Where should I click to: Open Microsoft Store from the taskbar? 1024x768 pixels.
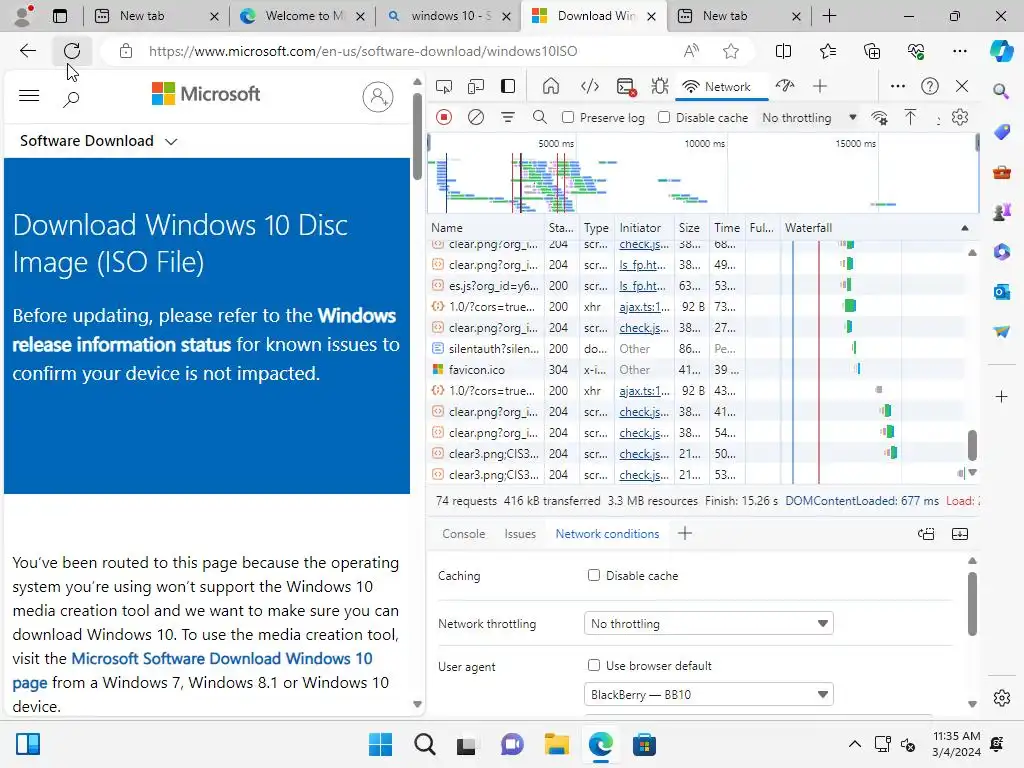click(644, 744)
